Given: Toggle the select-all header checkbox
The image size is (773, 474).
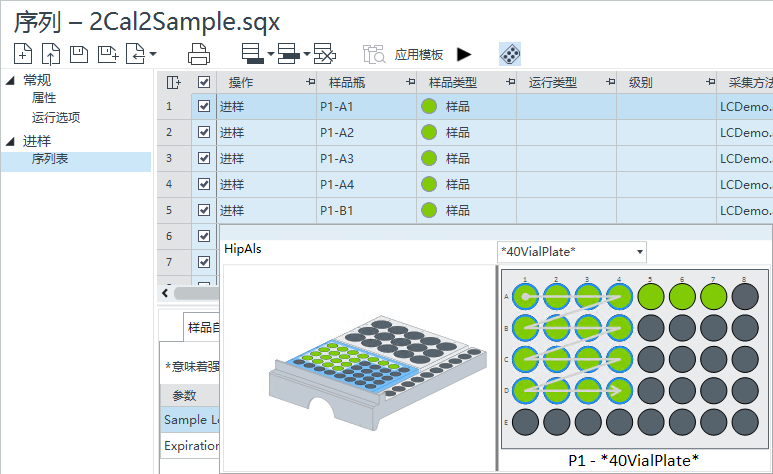Looking at the screenshot, I should point(204,82).
